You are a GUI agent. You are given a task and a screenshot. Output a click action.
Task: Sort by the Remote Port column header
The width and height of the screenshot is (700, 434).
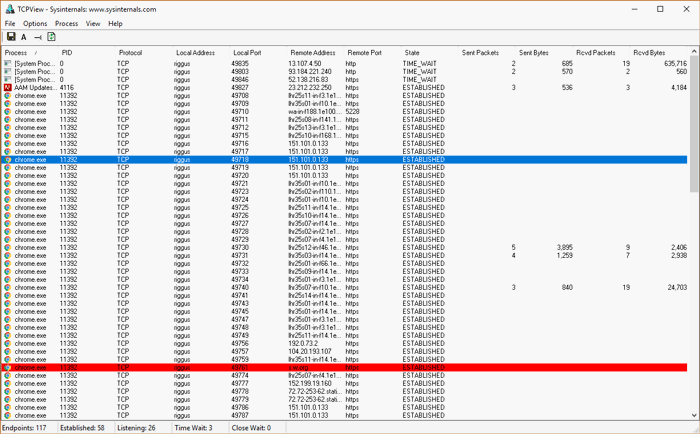point(373,53)
